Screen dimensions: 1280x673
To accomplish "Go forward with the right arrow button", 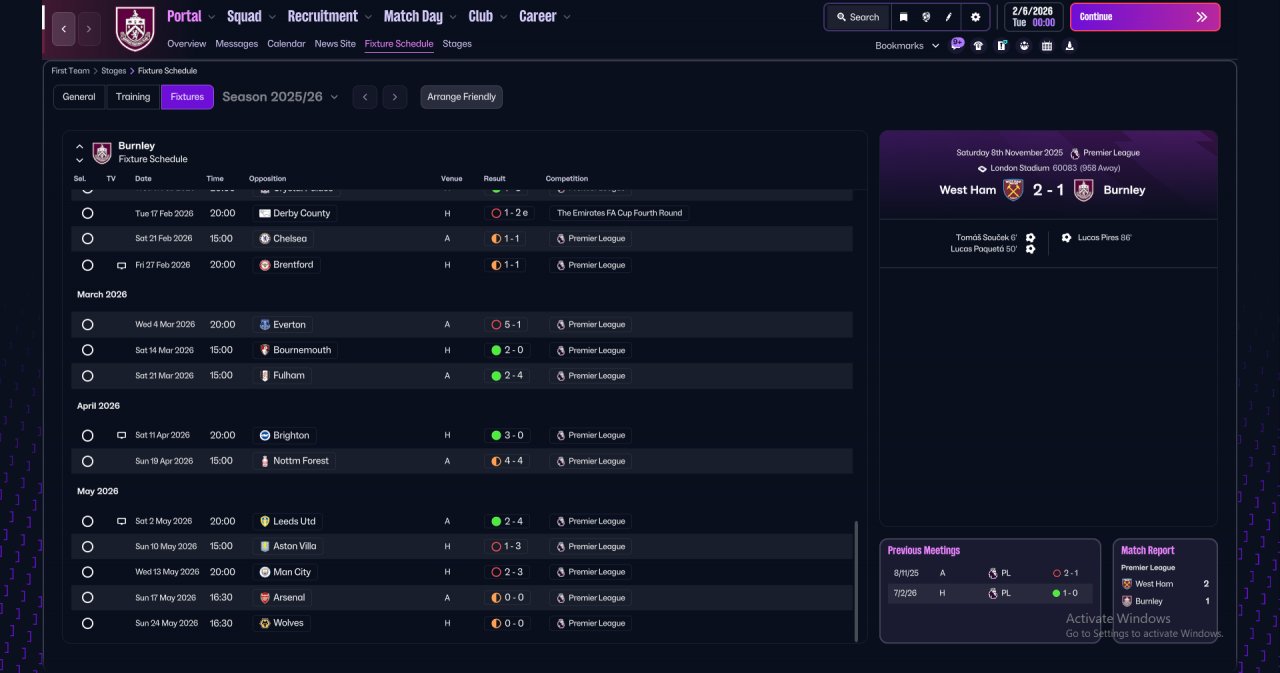I will (89, 29).
